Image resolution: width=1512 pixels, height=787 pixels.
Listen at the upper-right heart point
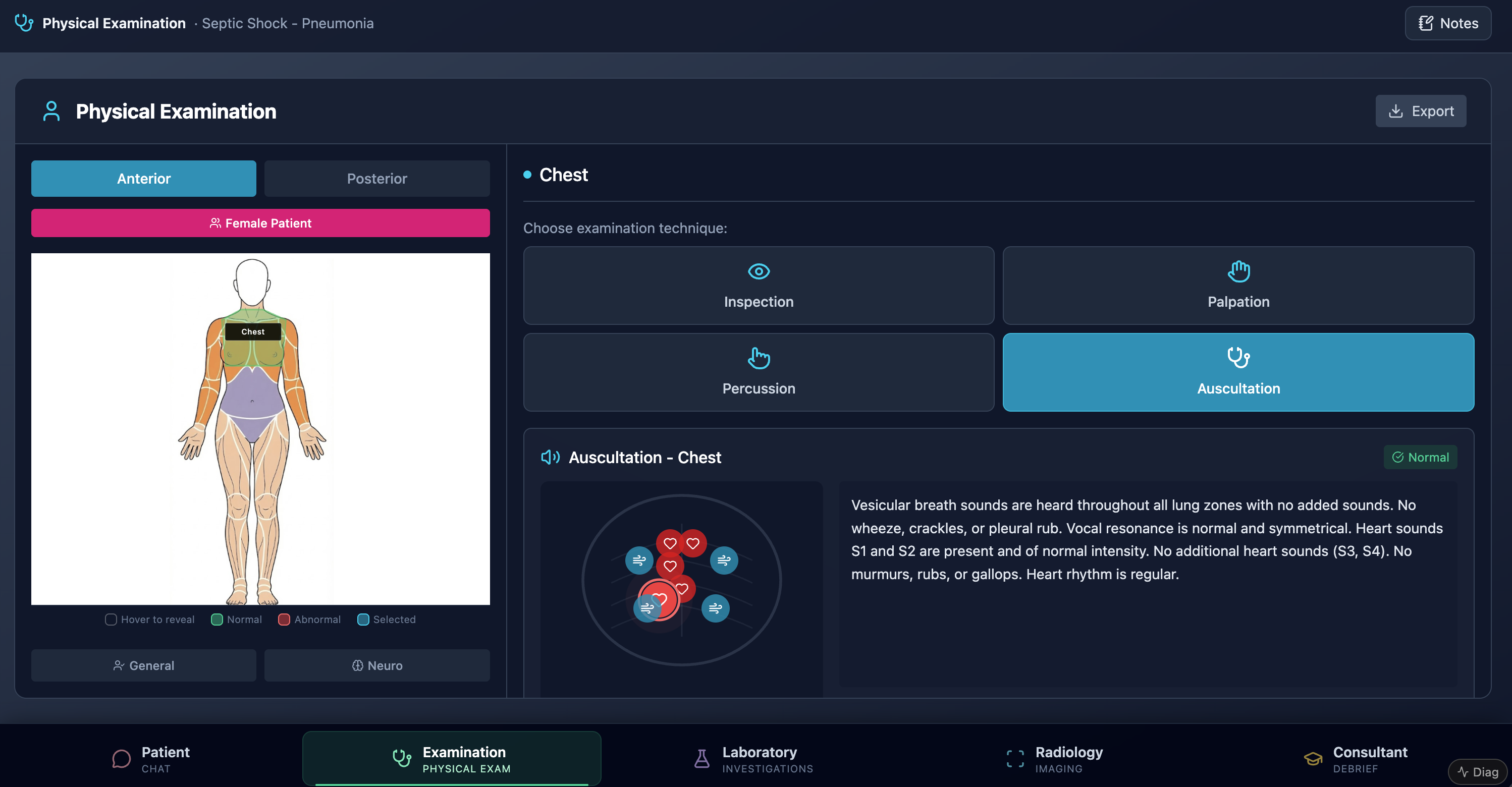point(693,543)
